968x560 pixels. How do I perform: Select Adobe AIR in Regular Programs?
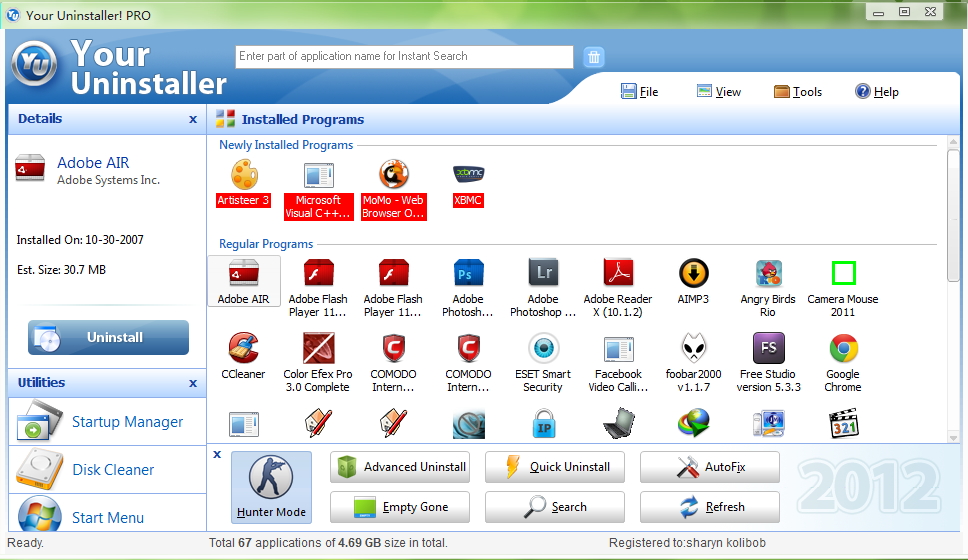[244, 282]
